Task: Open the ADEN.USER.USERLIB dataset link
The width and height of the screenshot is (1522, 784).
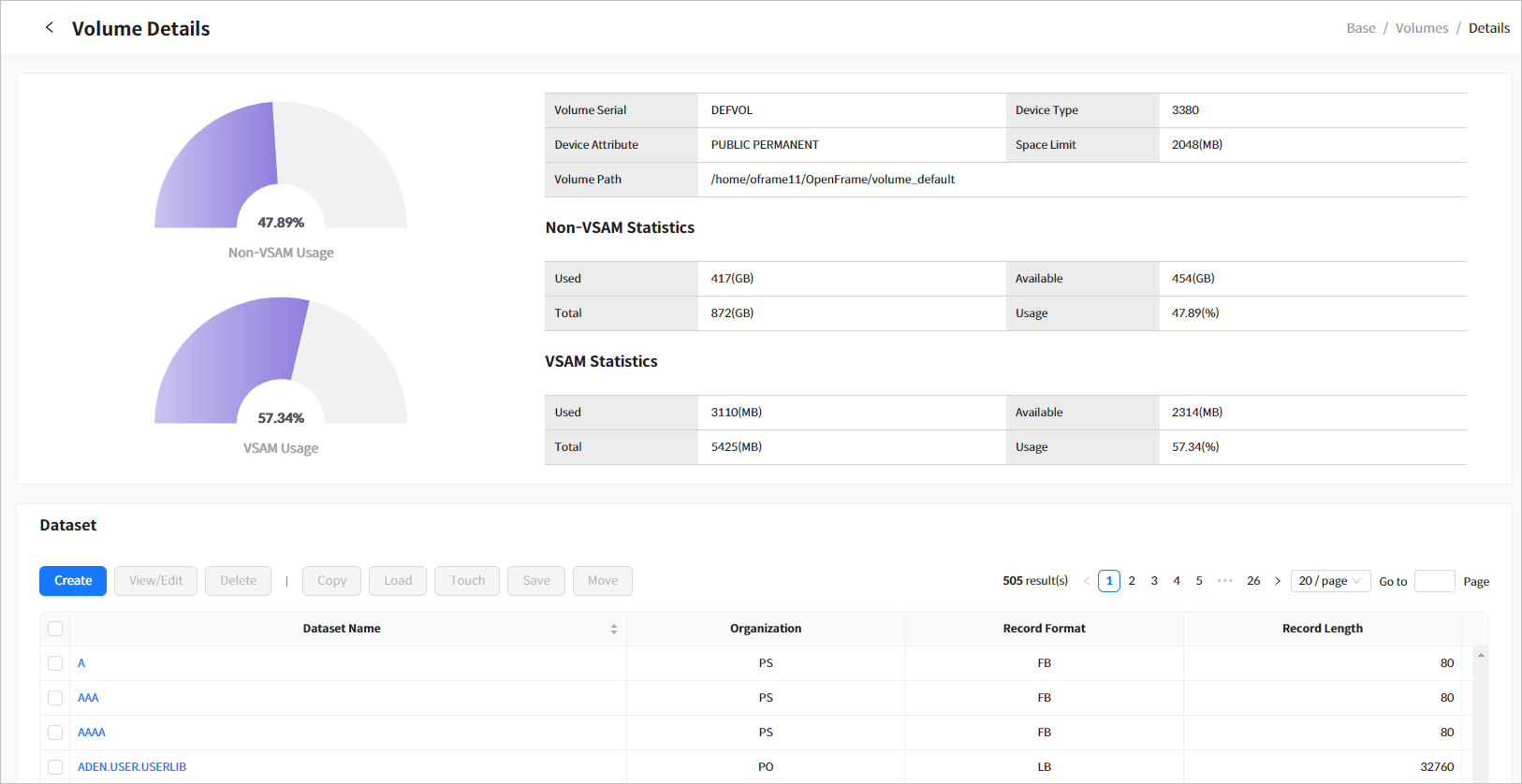Action: [132, 767]
